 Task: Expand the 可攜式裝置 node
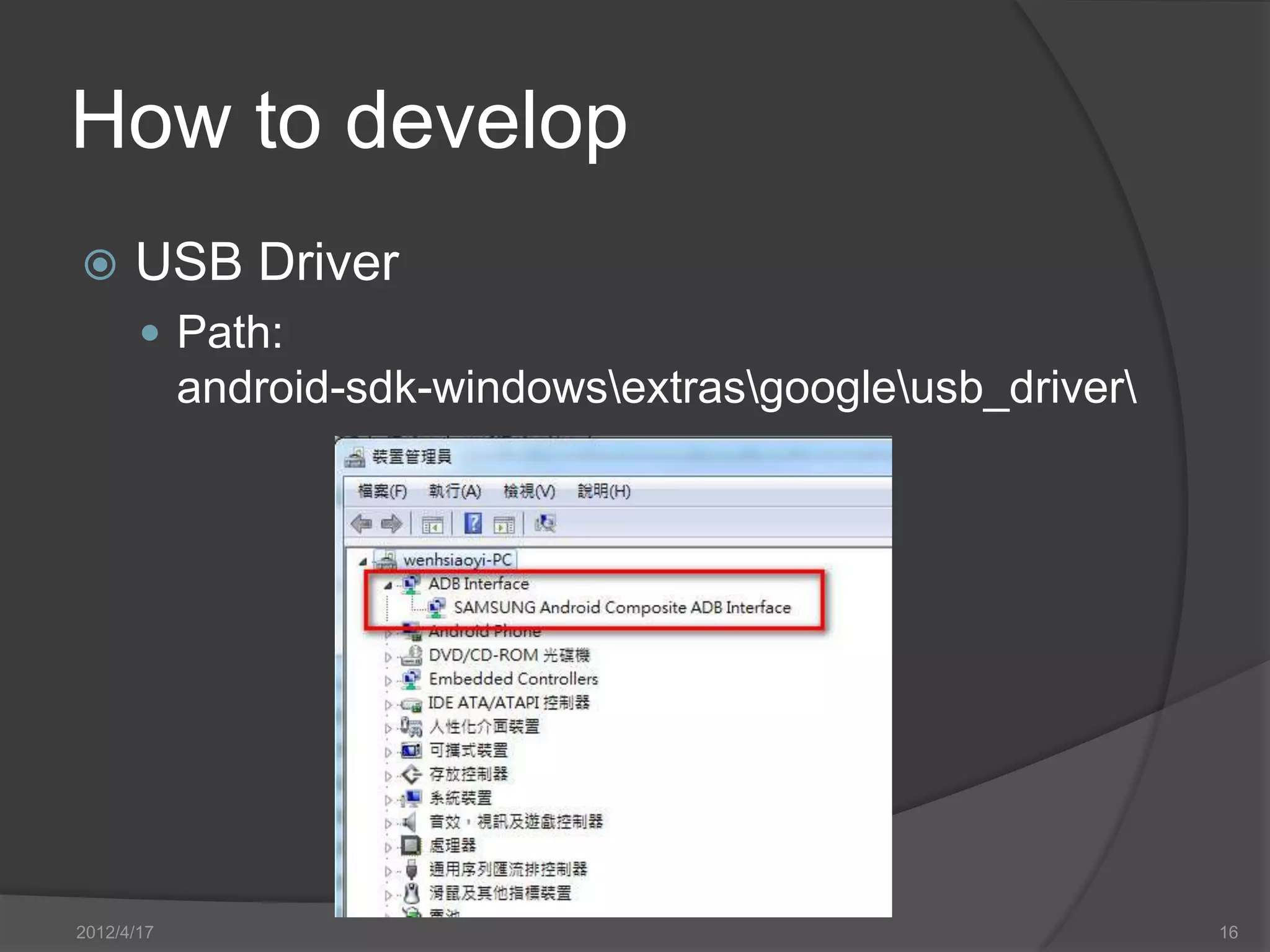(388, 752)
